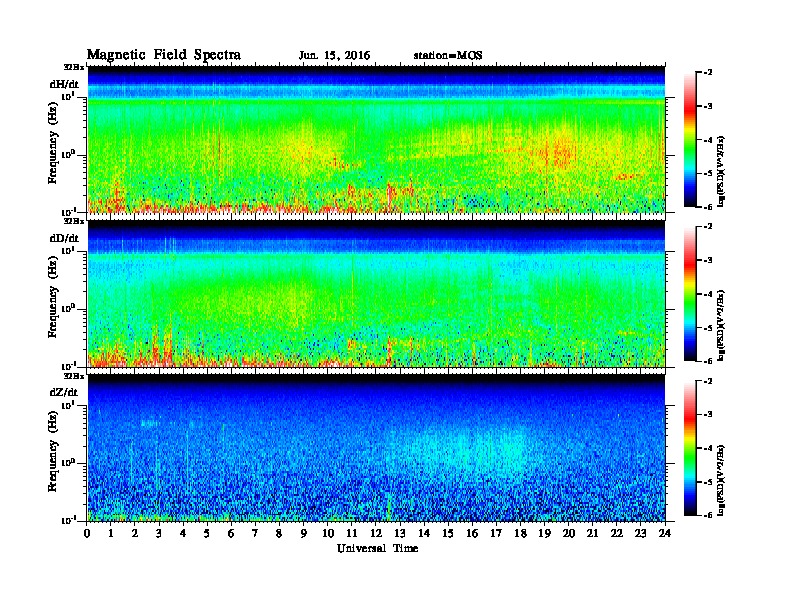Click the 10^1 frequency tick of dZ/dt panel
The image size is (792, 612).
point(68,405)
